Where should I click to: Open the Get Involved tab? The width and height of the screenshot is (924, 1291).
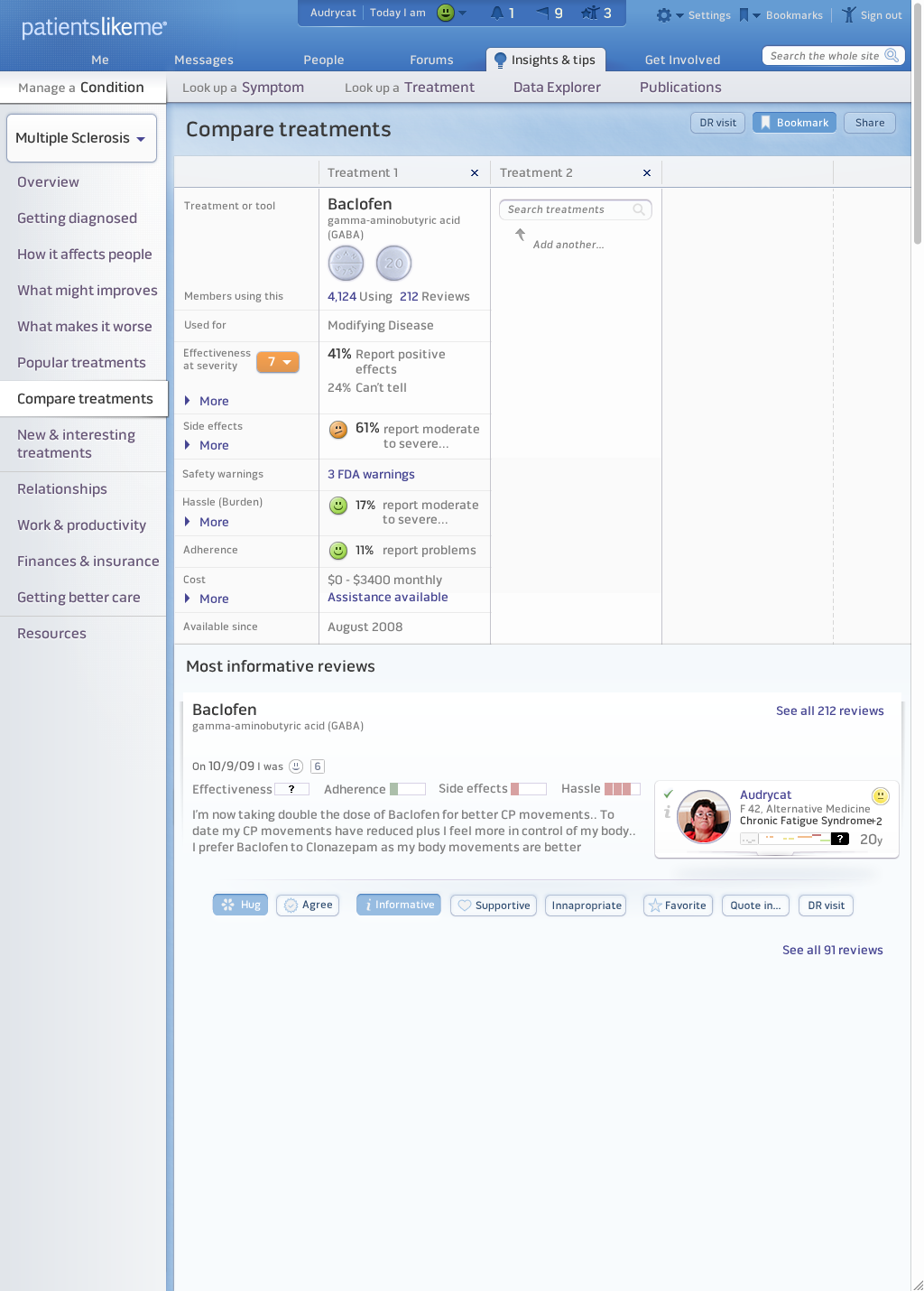(x=682, y=60)
